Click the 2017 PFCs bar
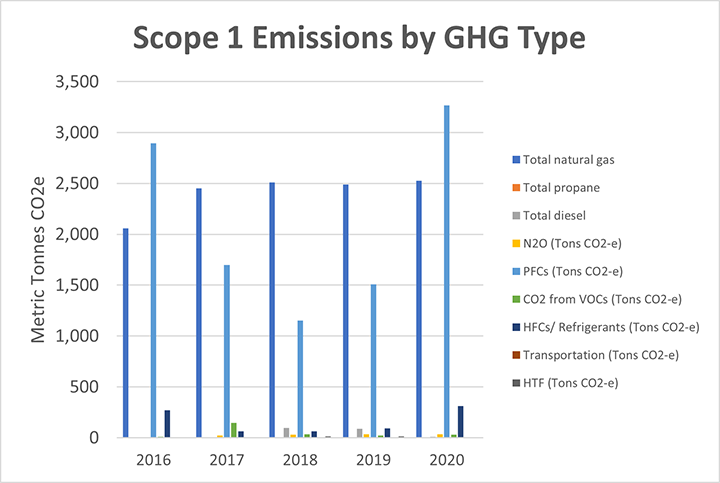 [x=226, y=350]
